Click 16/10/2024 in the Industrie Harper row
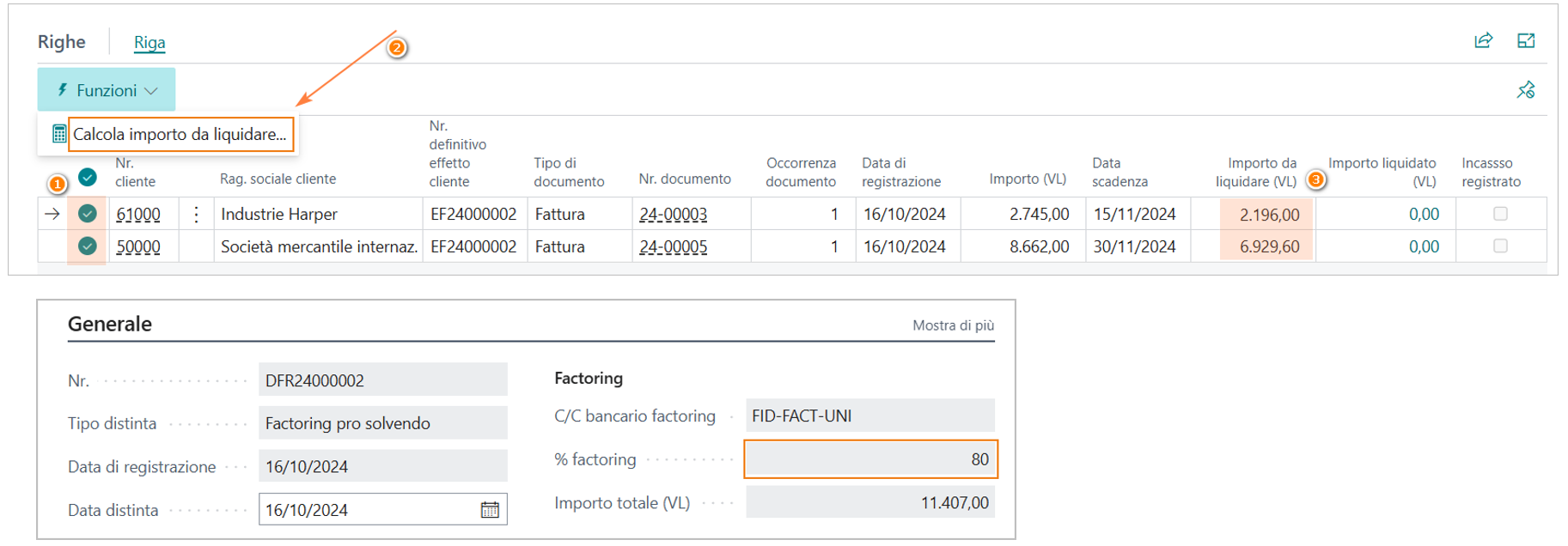The width and height of the screenshot is (1568, 546). (x=904, y=214)
